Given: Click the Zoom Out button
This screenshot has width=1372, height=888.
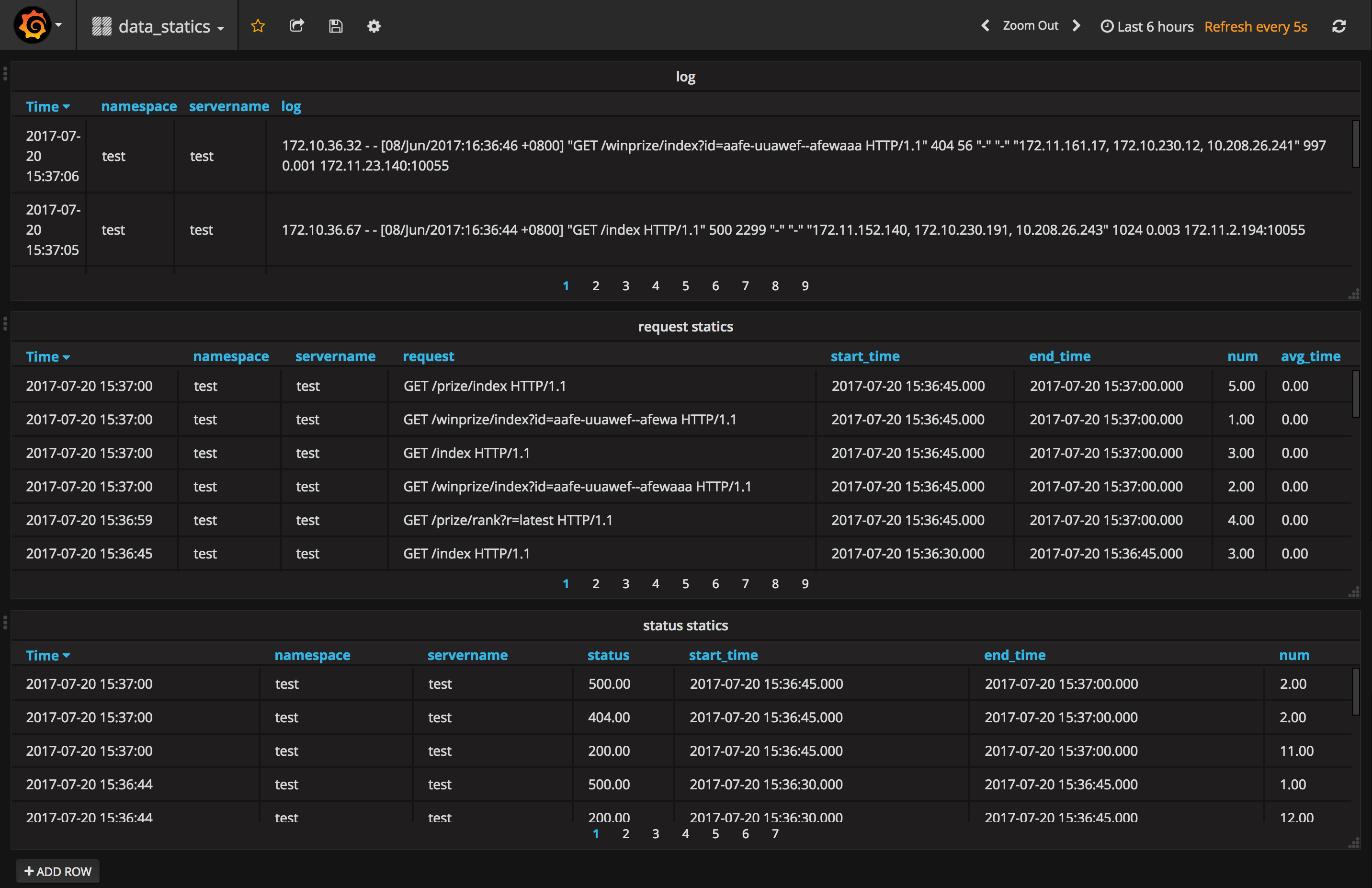Looking at the screenshot, I should click(1030, 26).
